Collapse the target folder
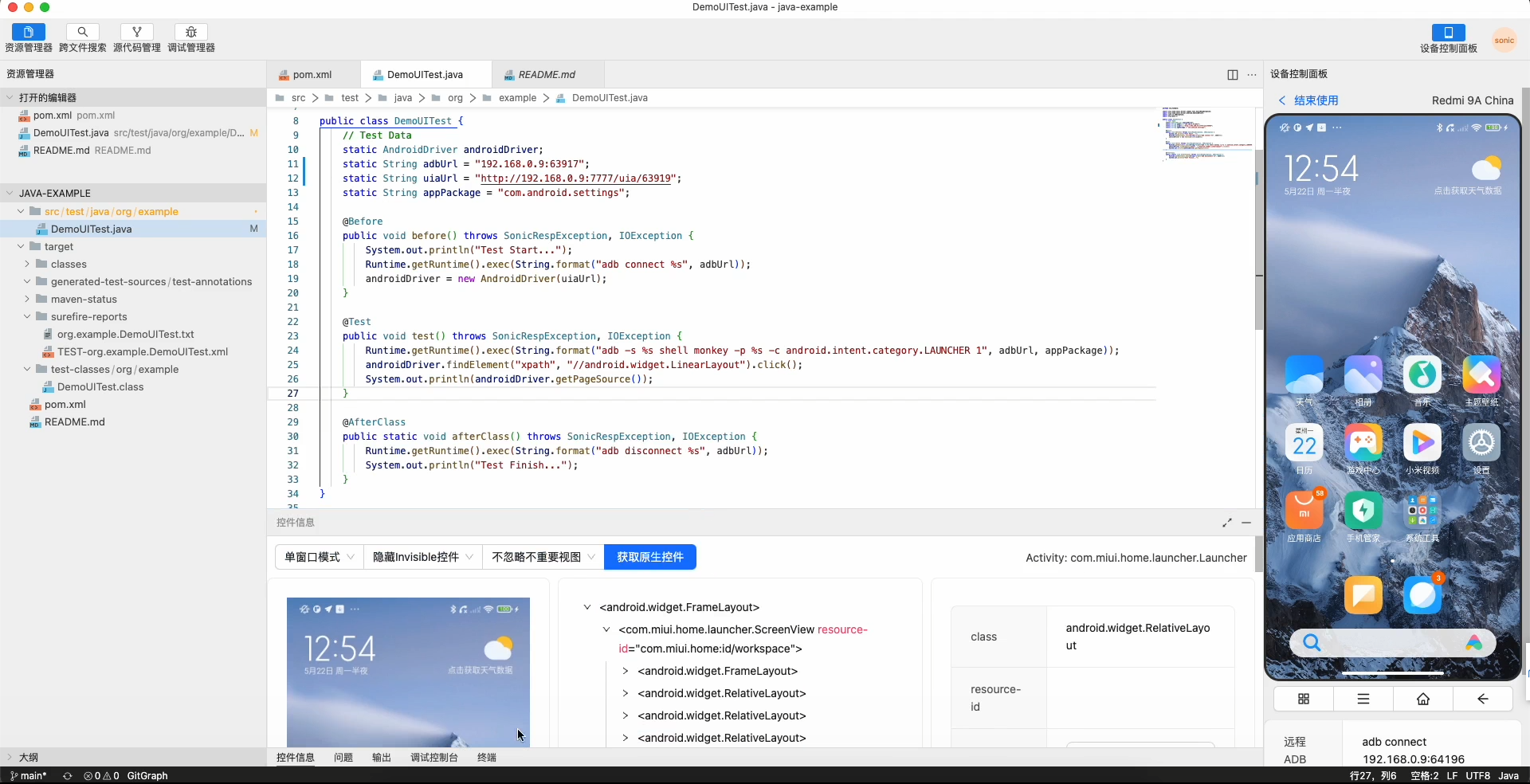Screen dimensions: 1530x784 click(x=21, y=246)
